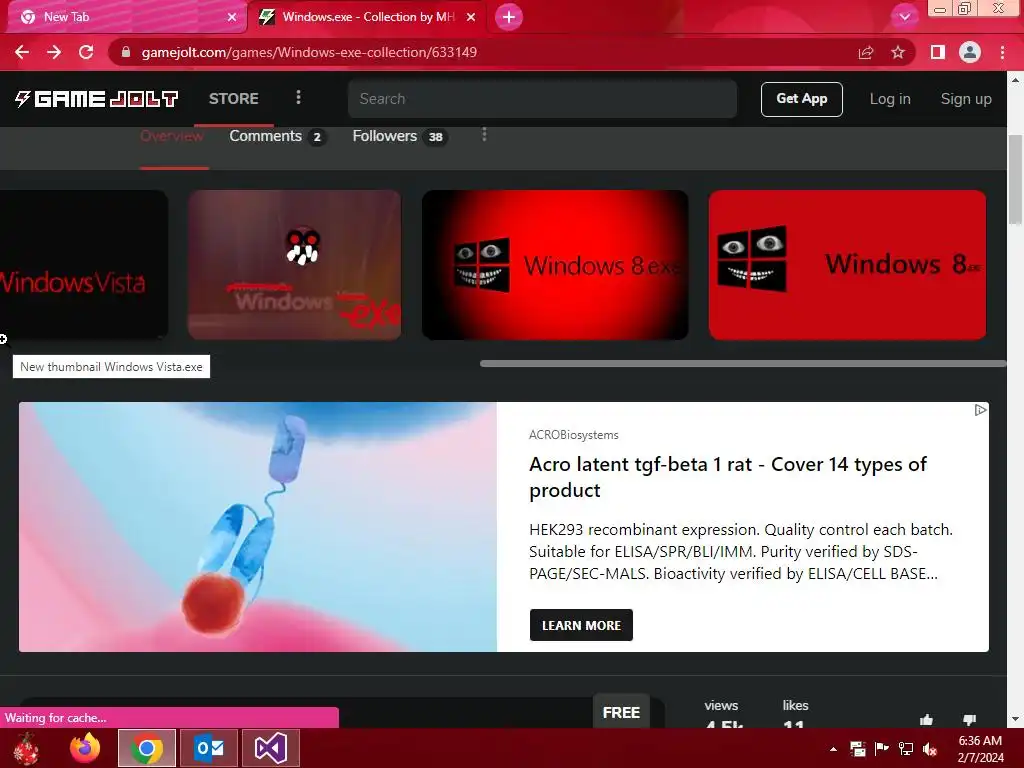Click the FREE price badge
This screenshot has width=1024, height=768.
tap(621, 712)
